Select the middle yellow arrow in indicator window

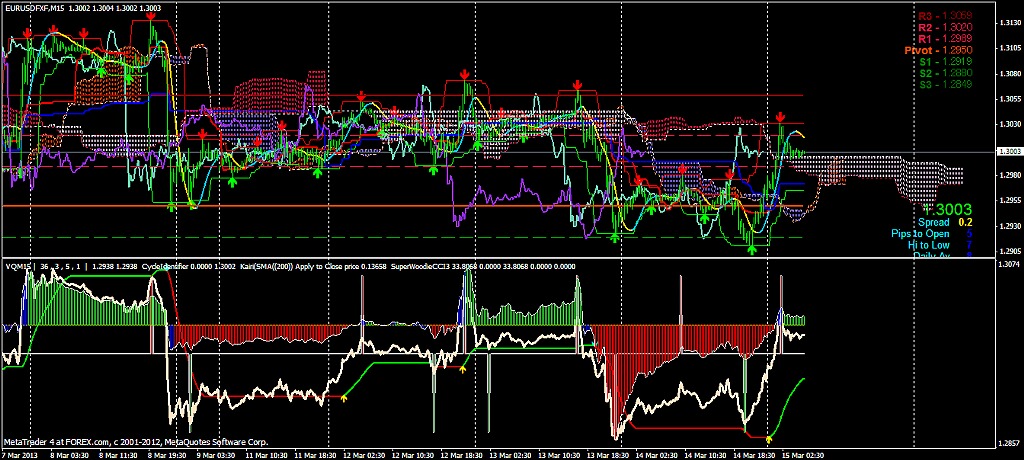[x=462, y=369]
